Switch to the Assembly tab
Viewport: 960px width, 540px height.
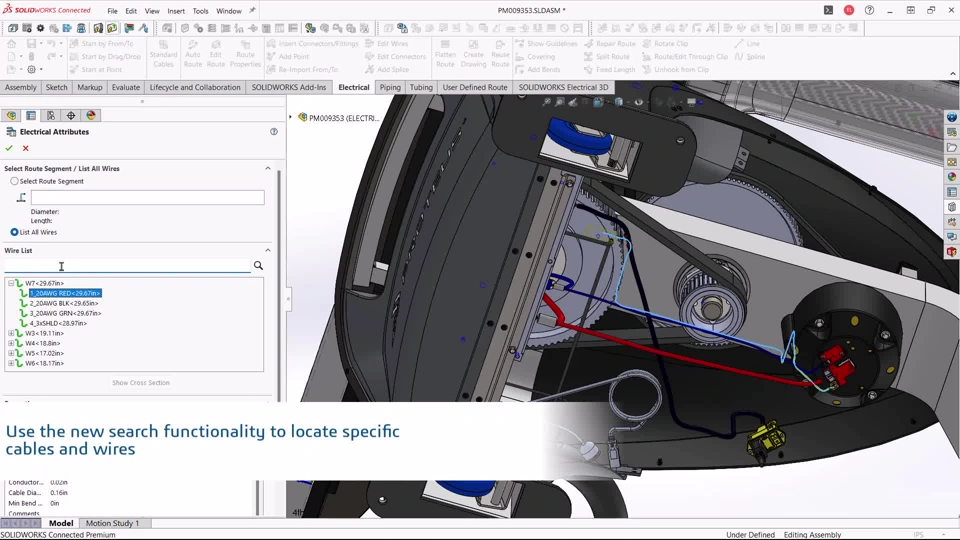(x=21, y=87)
